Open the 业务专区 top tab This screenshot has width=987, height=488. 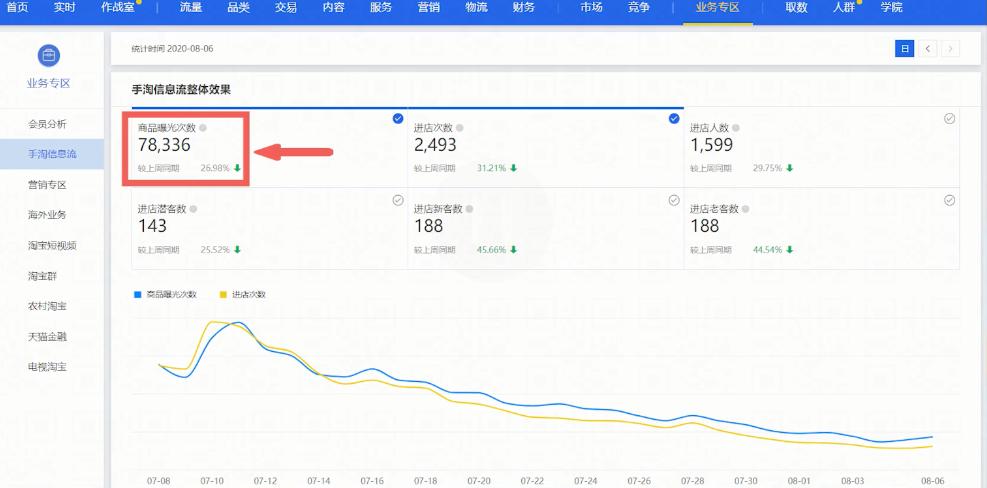point(718,8)
